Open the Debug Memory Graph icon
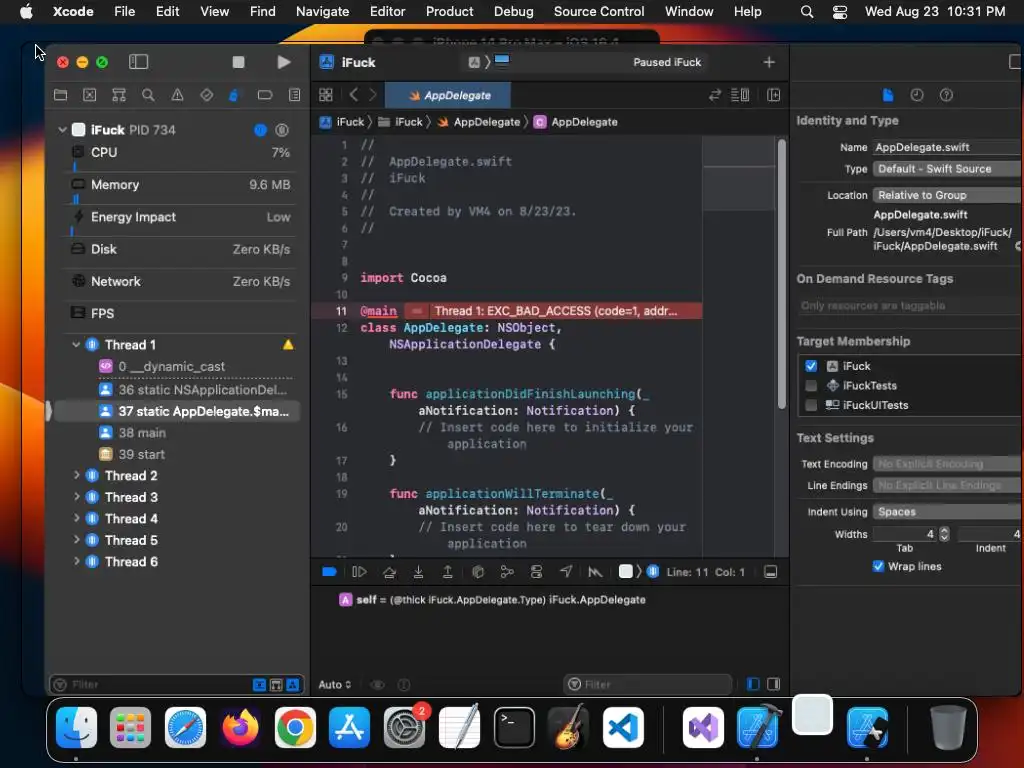The height and width of the screenshot is (768, 1024). tap(507, 572)
